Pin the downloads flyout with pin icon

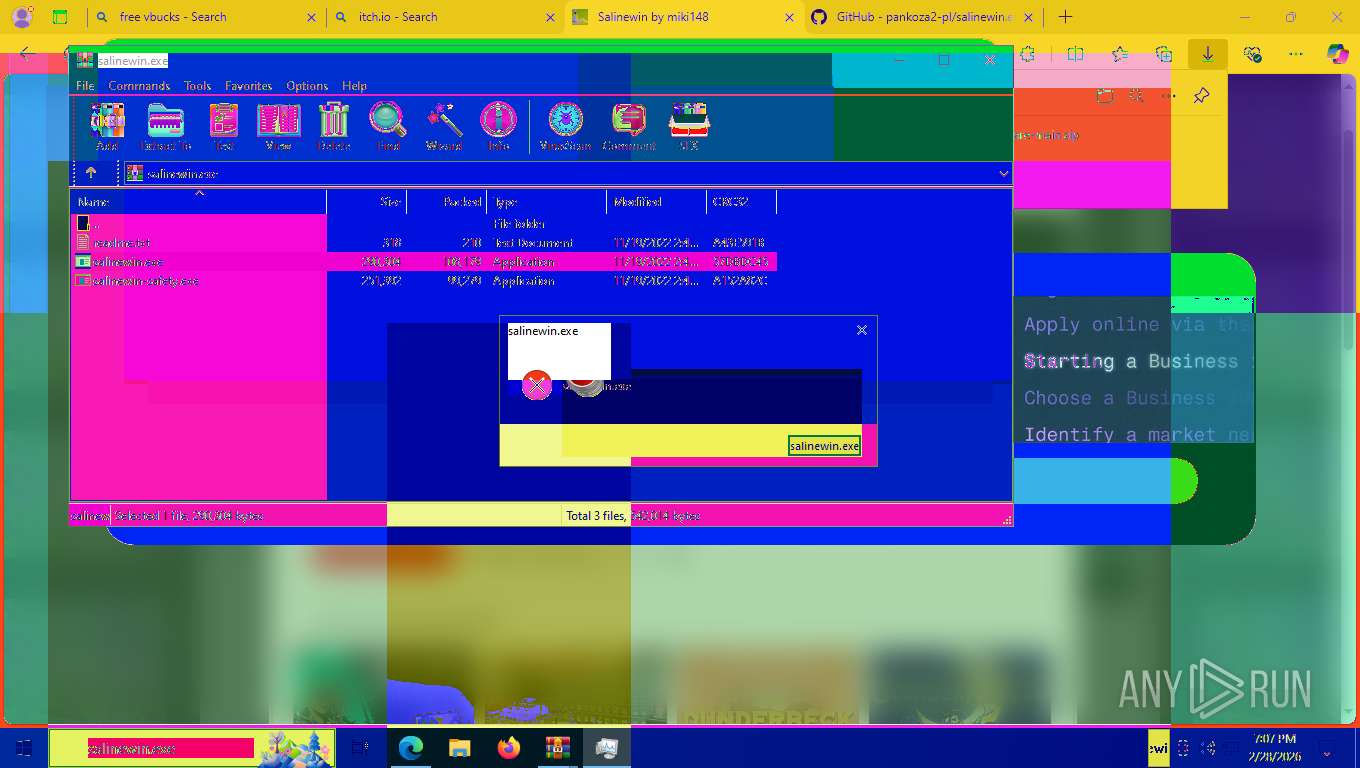point(1202,96)
